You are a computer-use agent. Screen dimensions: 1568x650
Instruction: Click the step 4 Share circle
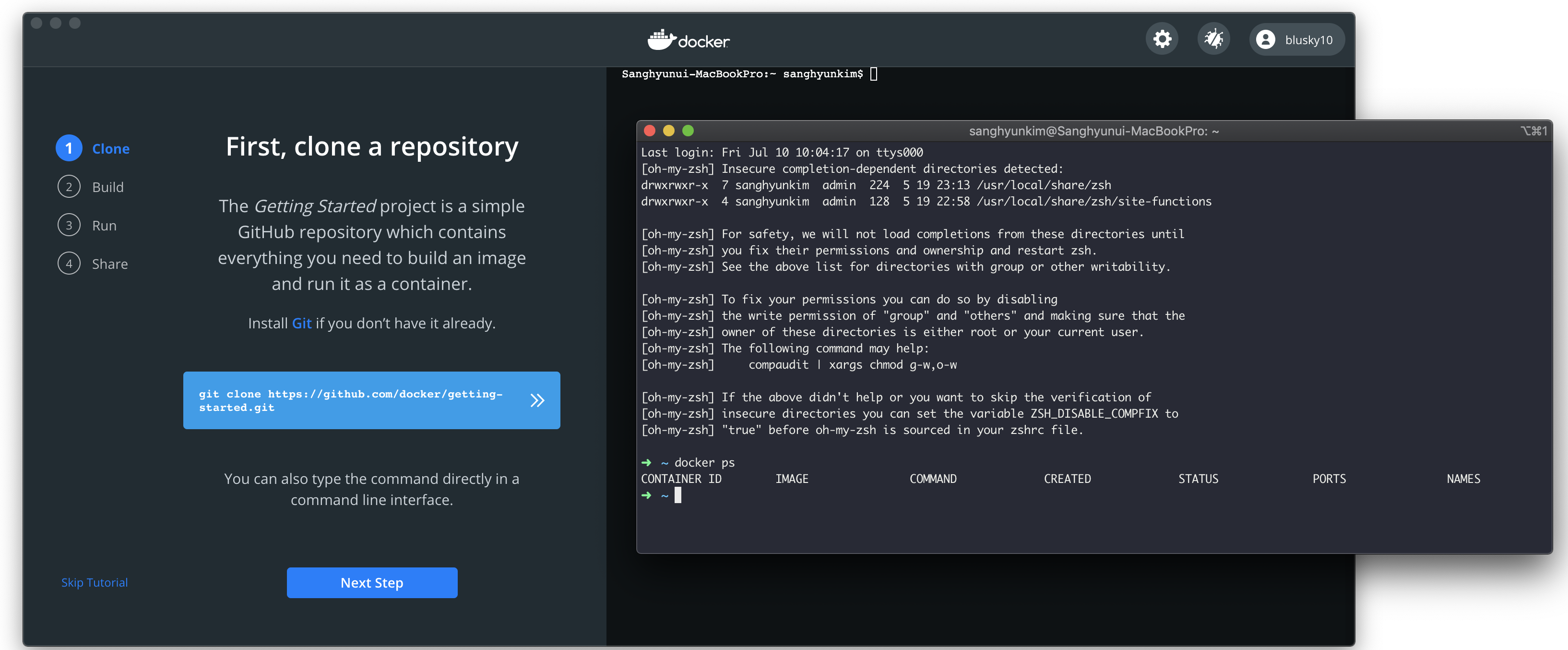[x=69, y=264]
